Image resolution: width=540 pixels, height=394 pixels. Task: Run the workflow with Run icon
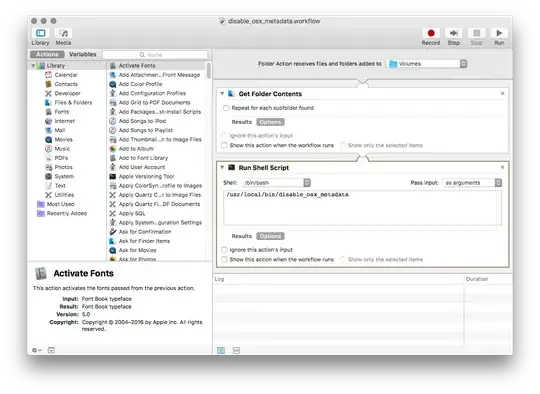point(499,33)
